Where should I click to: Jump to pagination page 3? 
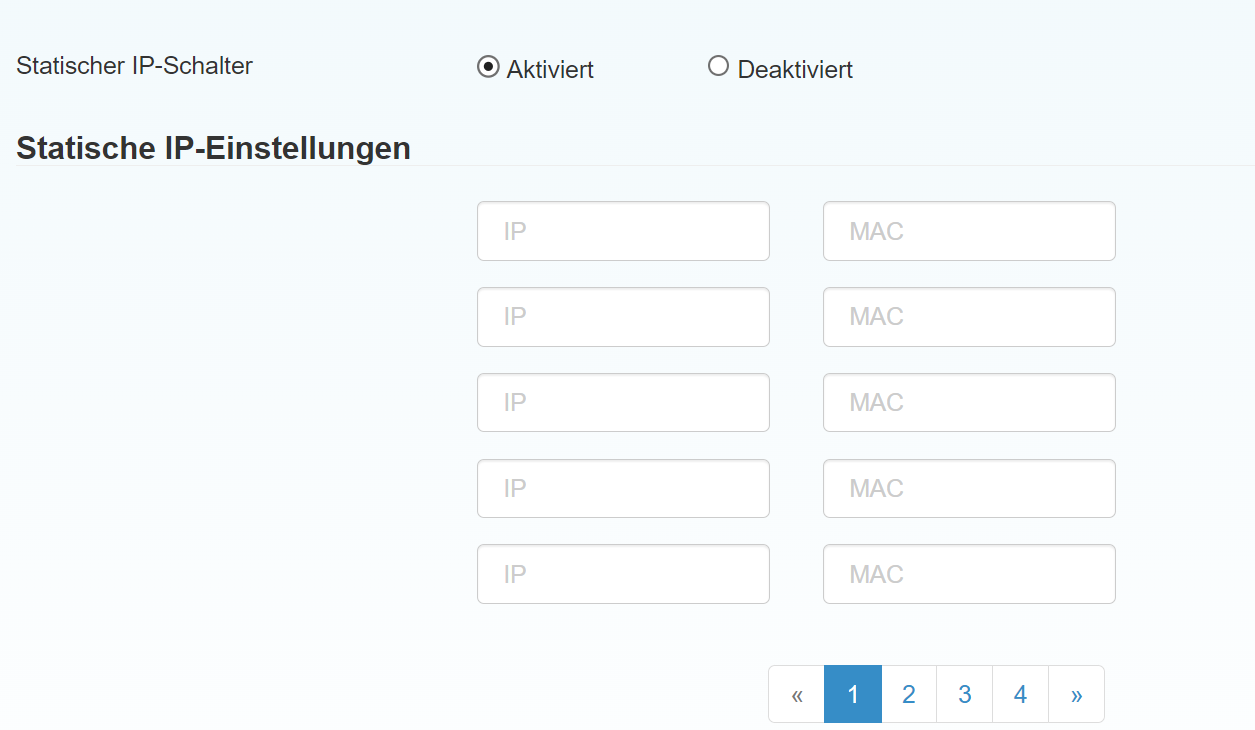click(965, 694)
